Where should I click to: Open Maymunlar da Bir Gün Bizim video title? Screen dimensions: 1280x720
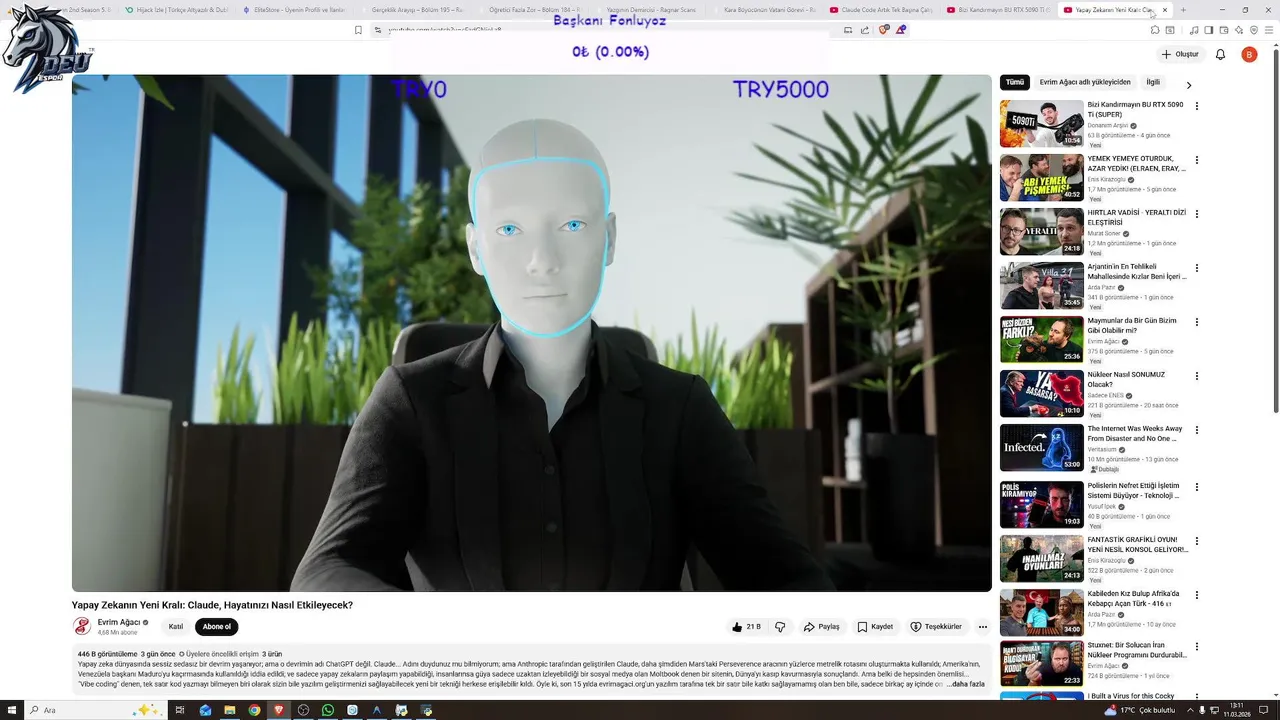click(1132, 325)
